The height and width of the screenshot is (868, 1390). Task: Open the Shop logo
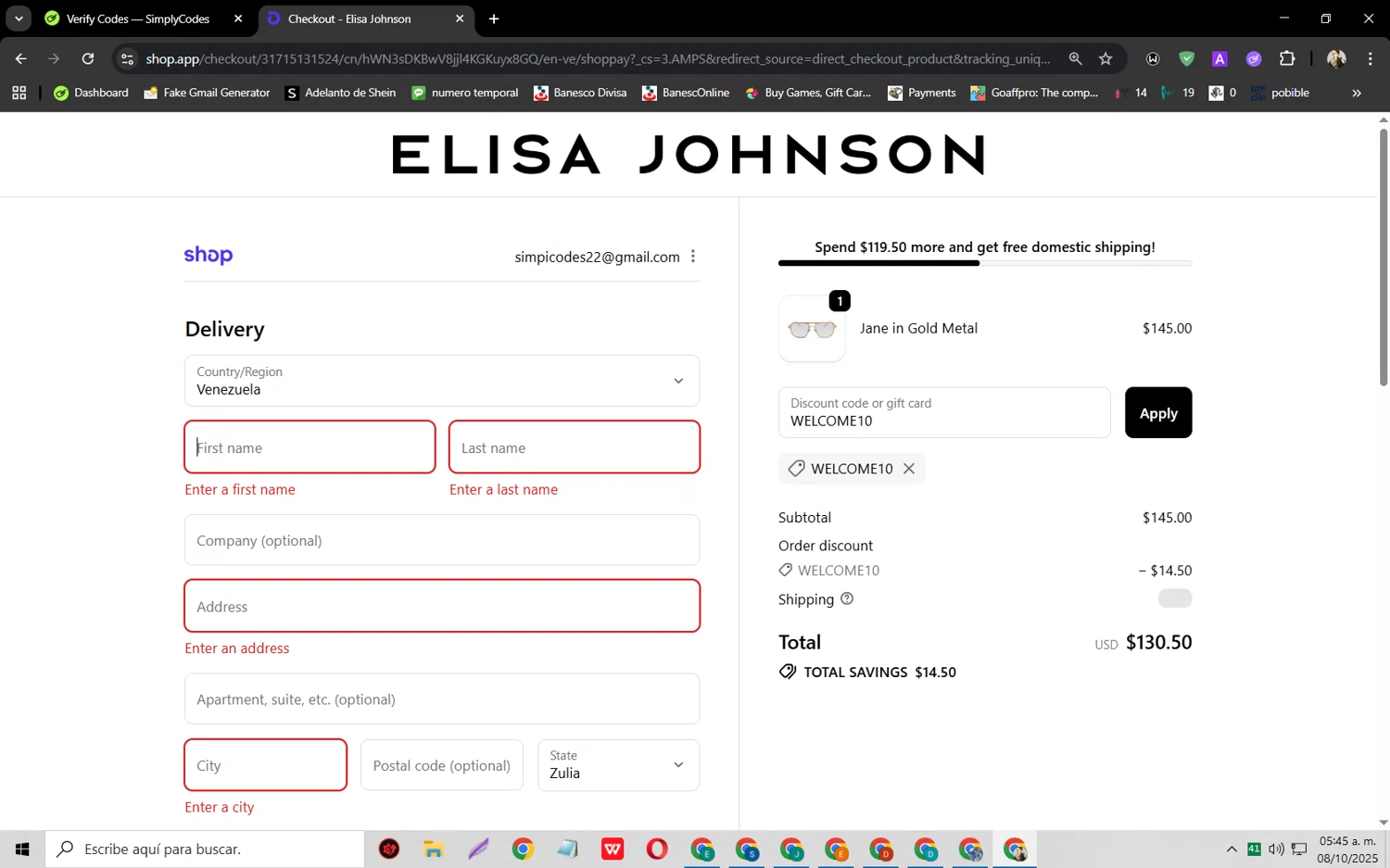[208, 255]
